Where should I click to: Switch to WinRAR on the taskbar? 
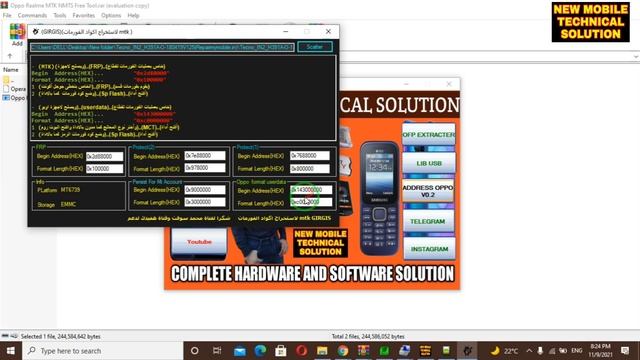pos(363,351)
